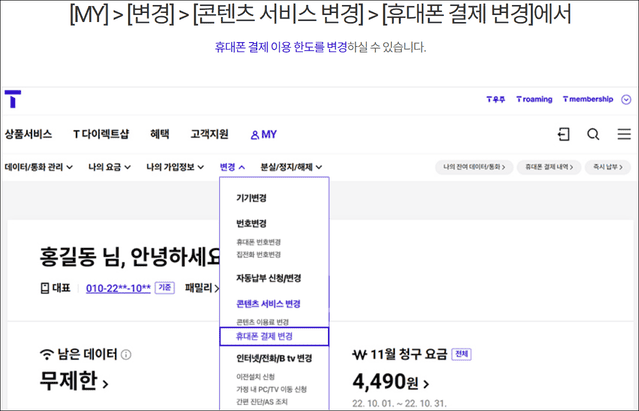This screenshot has height=411, width=639.
Task: Expand the 나의 가입정보 dropdown
Action: [175, 167]
